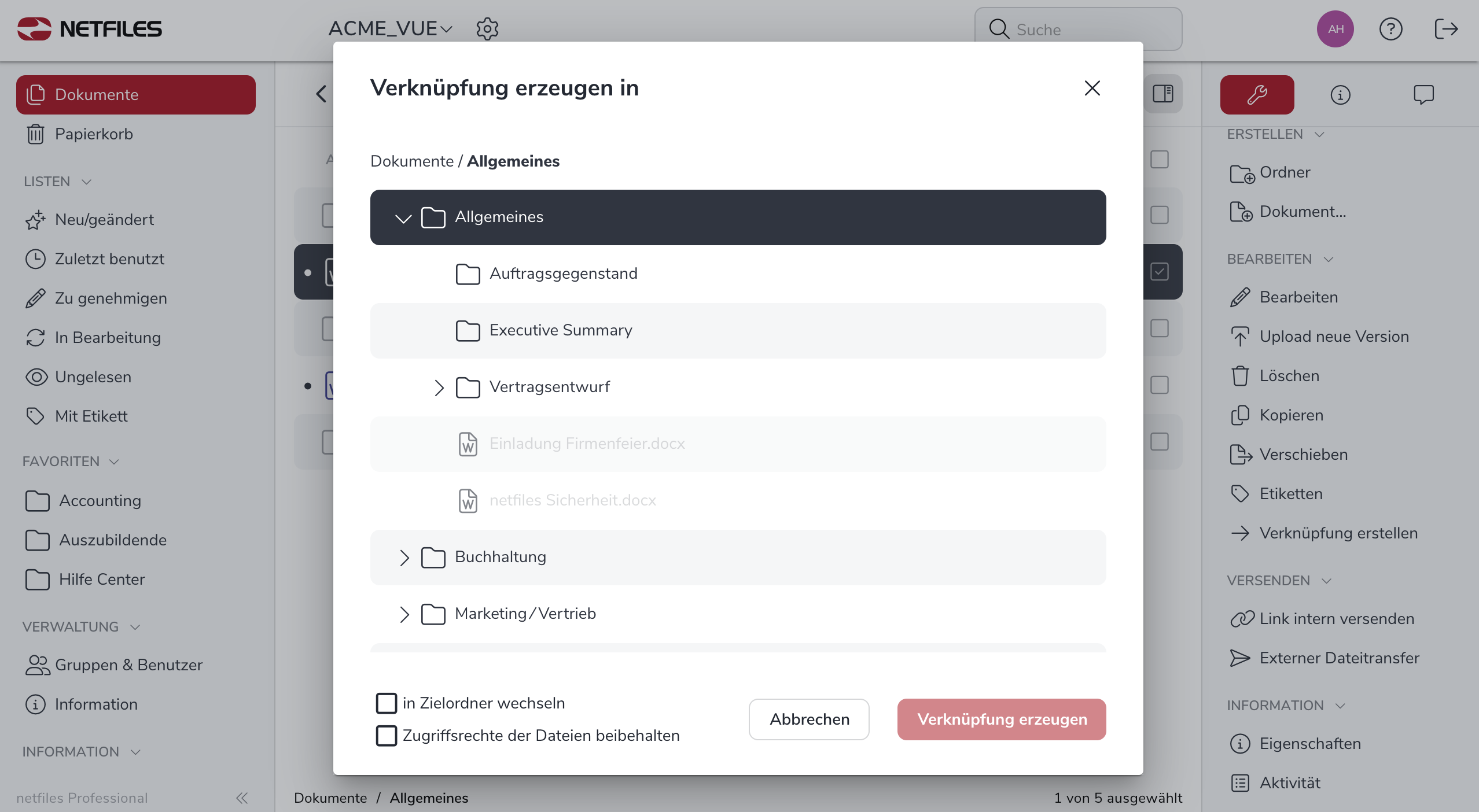Uncheck the selected row checkbox in file list
The image size is (1479, 812).
[1160, 272]
